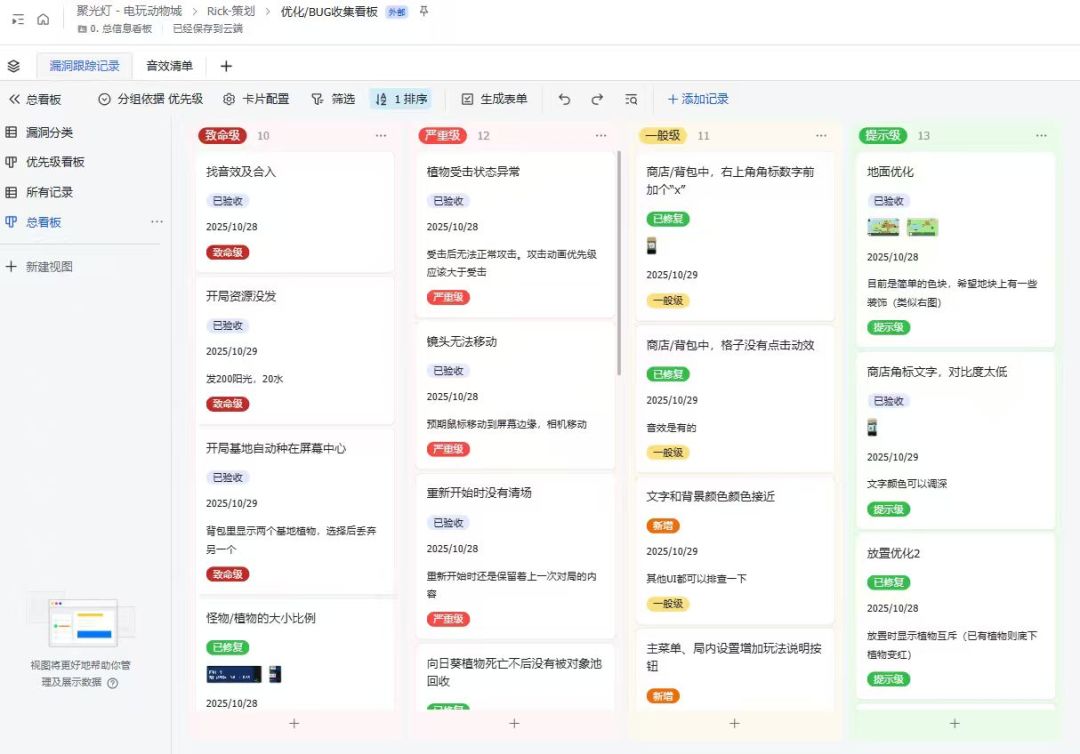Add a card to the 严重级 column
The image size is (1080, 754).
(x=515, y=724)
